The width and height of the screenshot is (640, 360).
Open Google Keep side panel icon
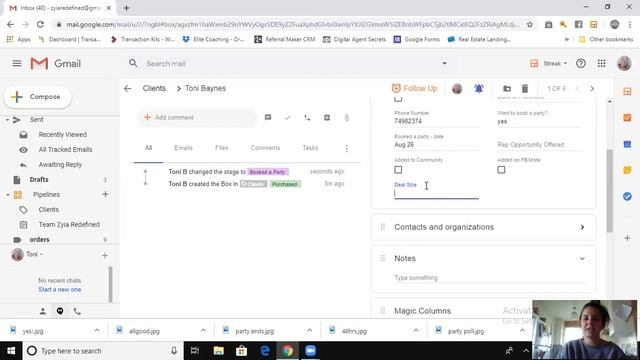(627, 170)
